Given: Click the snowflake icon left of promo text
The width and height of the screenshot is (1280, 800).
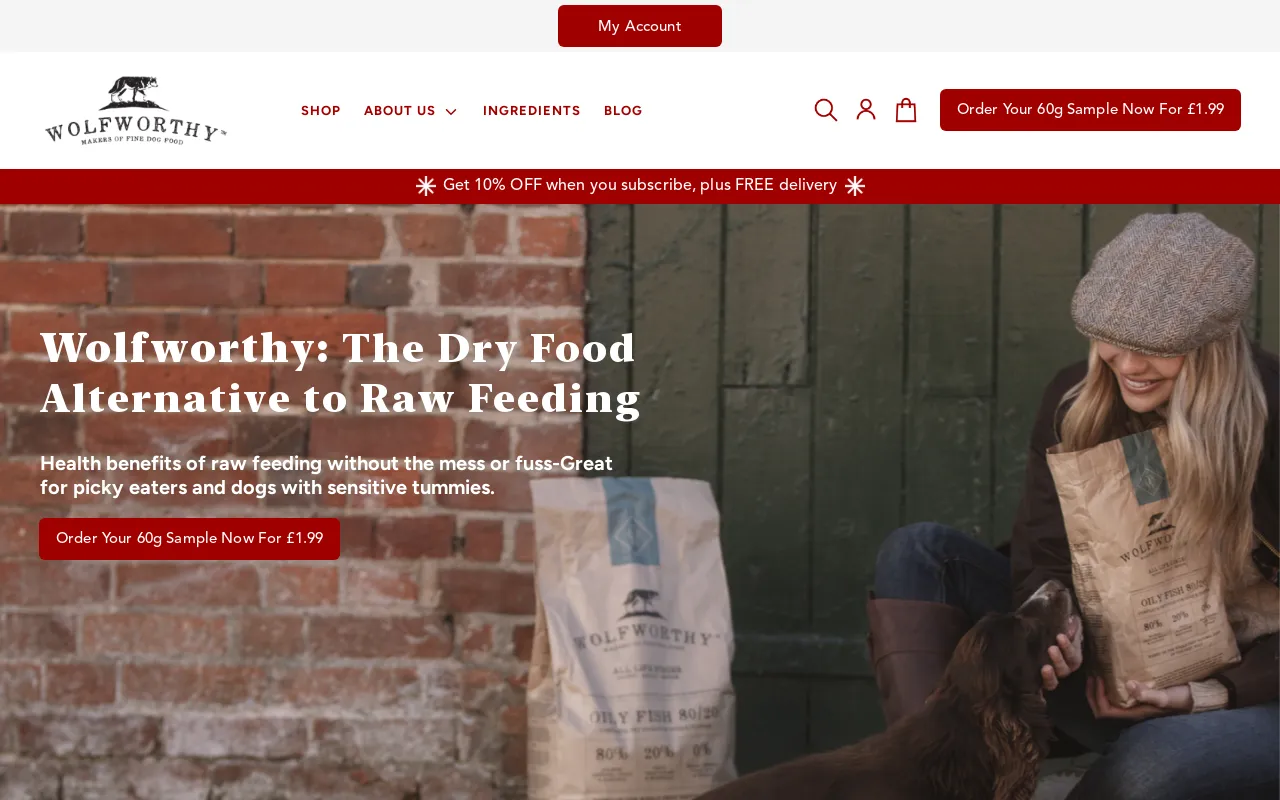Looking at the screenshot, I should click(426, 186).
